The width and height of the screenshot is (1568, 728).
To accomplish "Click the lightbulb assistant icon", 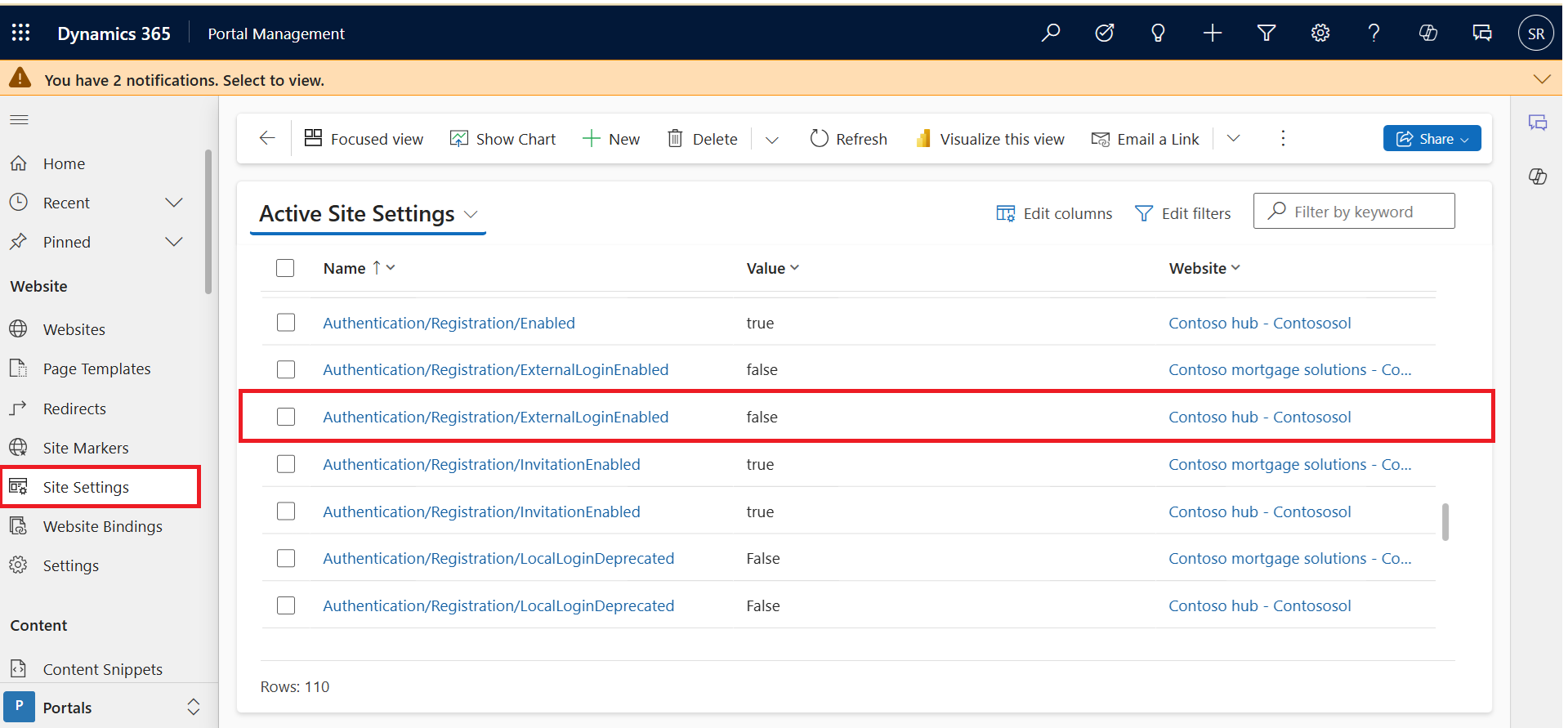I will (x=1158, y=33).
